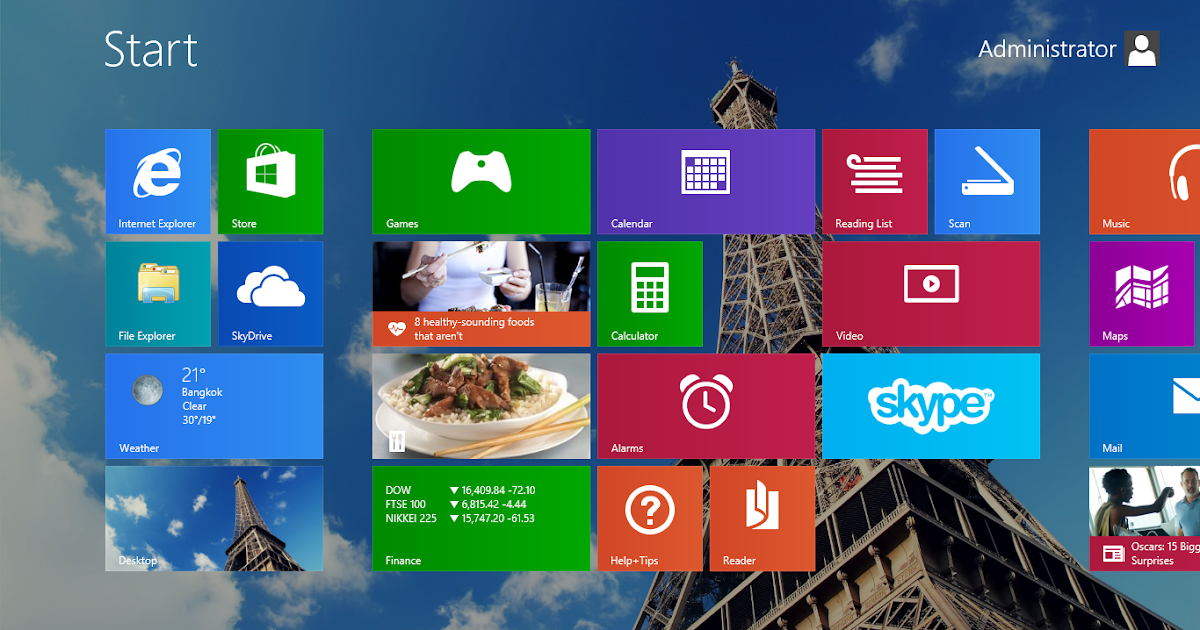The height and width of the screenshot is (630, 1200).
Task: Open the health article about healthy-sounding foods
Action: click(x=481, y=294)
